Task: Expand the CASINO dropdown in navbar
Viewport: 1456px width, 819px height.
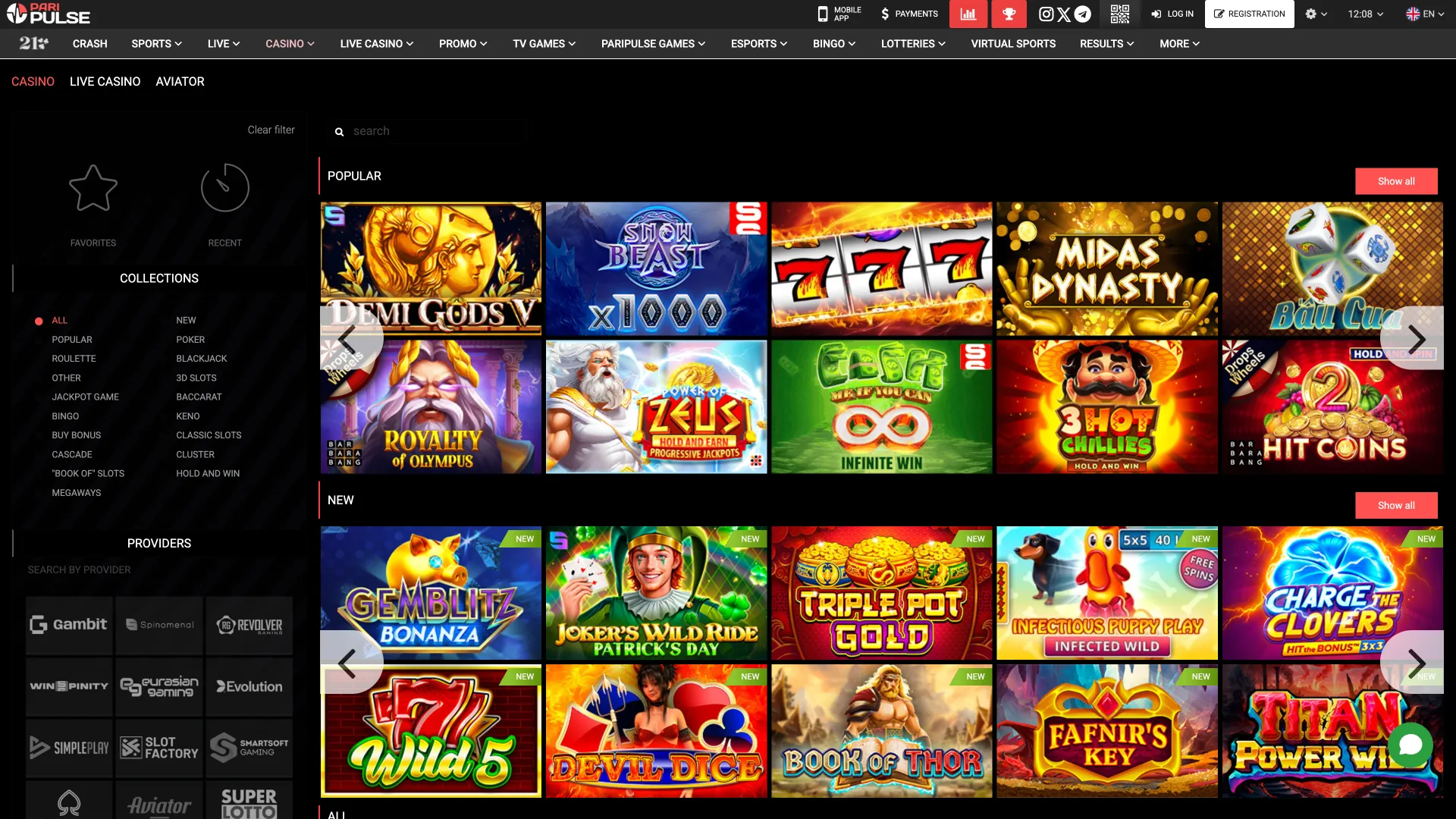Action: point(290,44)
